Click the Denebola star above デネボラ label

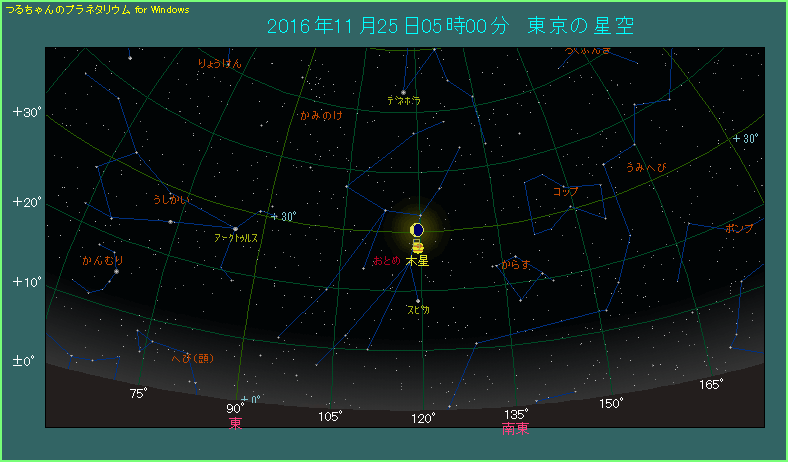coord(403,92)
